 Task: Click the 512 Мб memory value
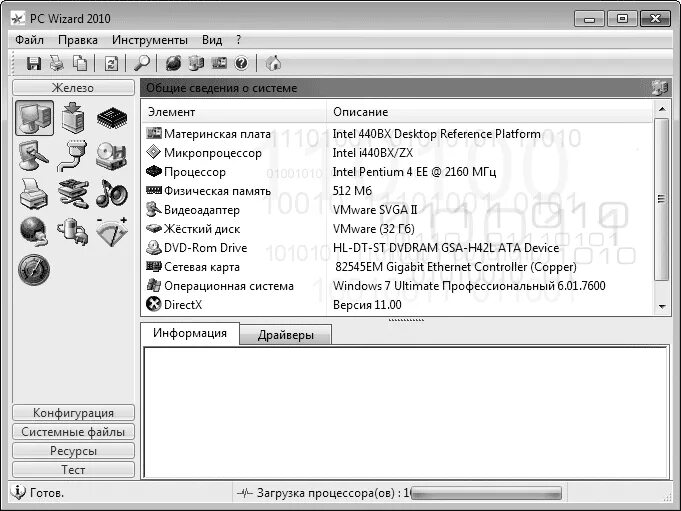pos(352,191)
